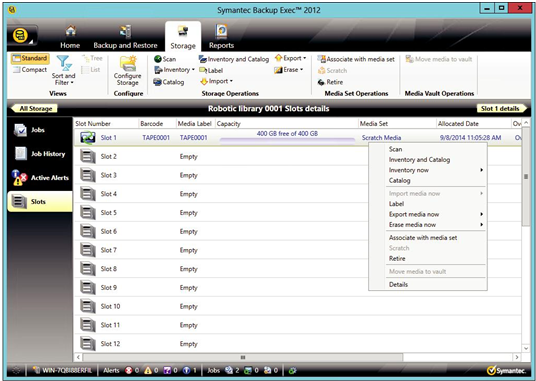Screen dimensions: 536x381
Task: Choose Associate with media set in the context menu
Action: pyautogui.click(x=428, y=238)
